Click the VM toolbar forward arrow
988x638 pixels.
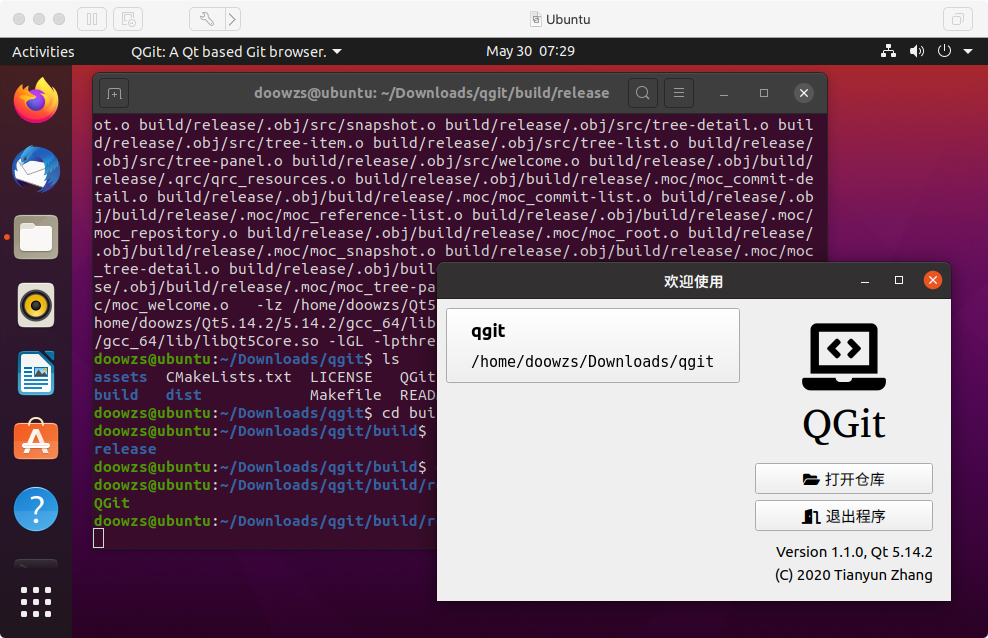233,19
